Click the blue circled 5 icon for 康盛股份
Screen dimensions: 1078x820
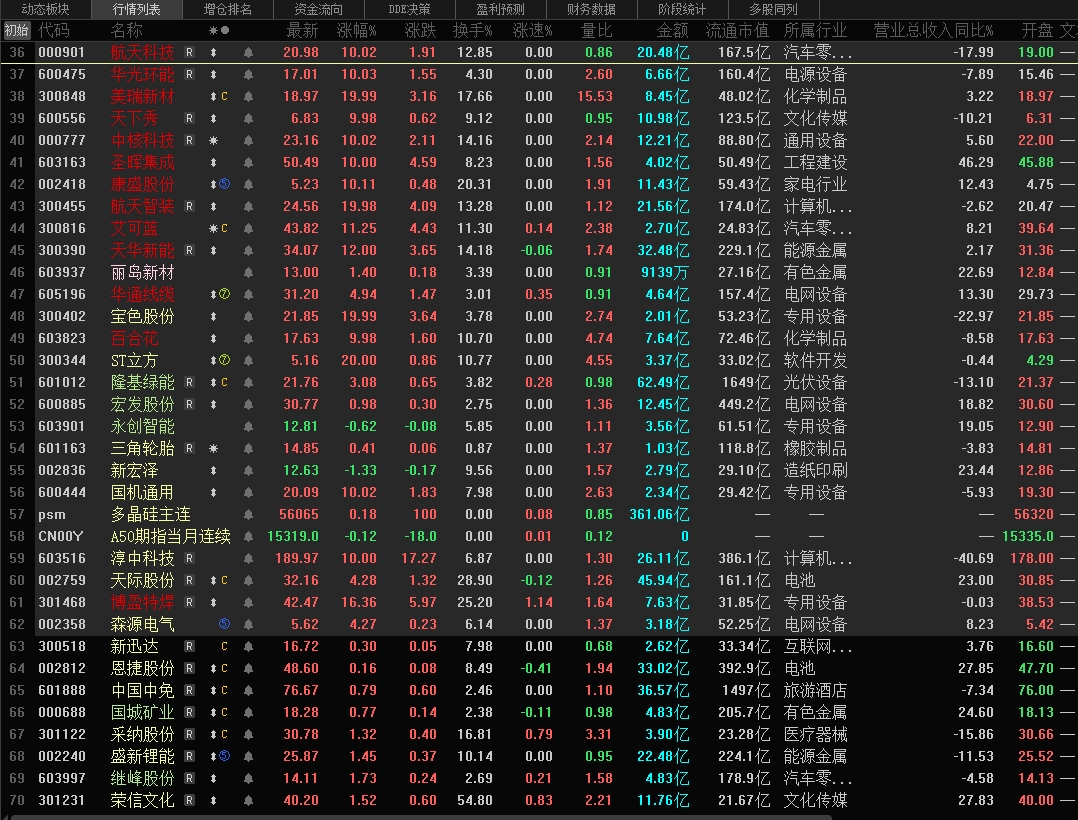[x=224, y=184]
